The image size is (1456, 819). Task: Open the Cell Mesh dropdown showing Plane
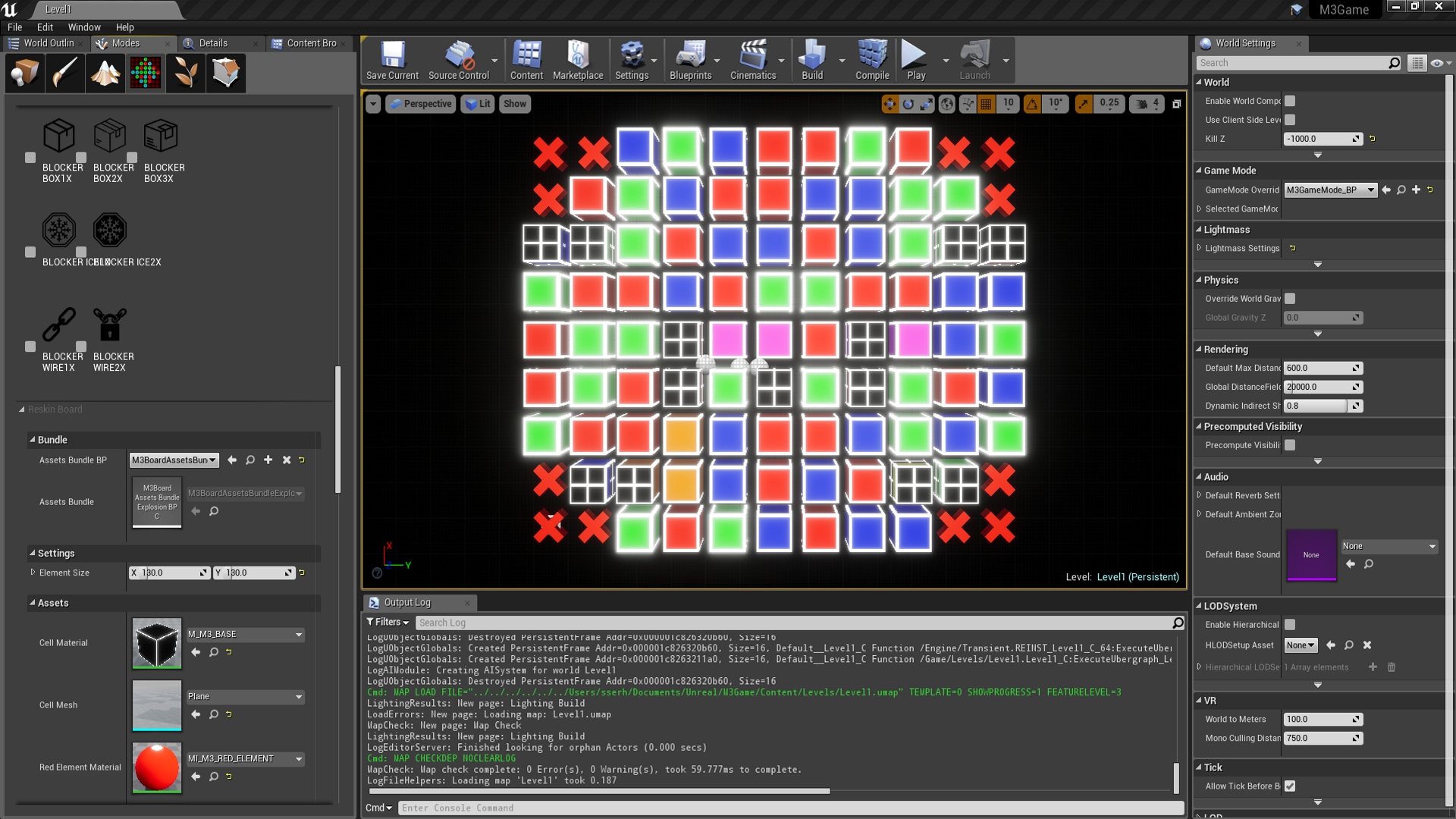point(244,696)
